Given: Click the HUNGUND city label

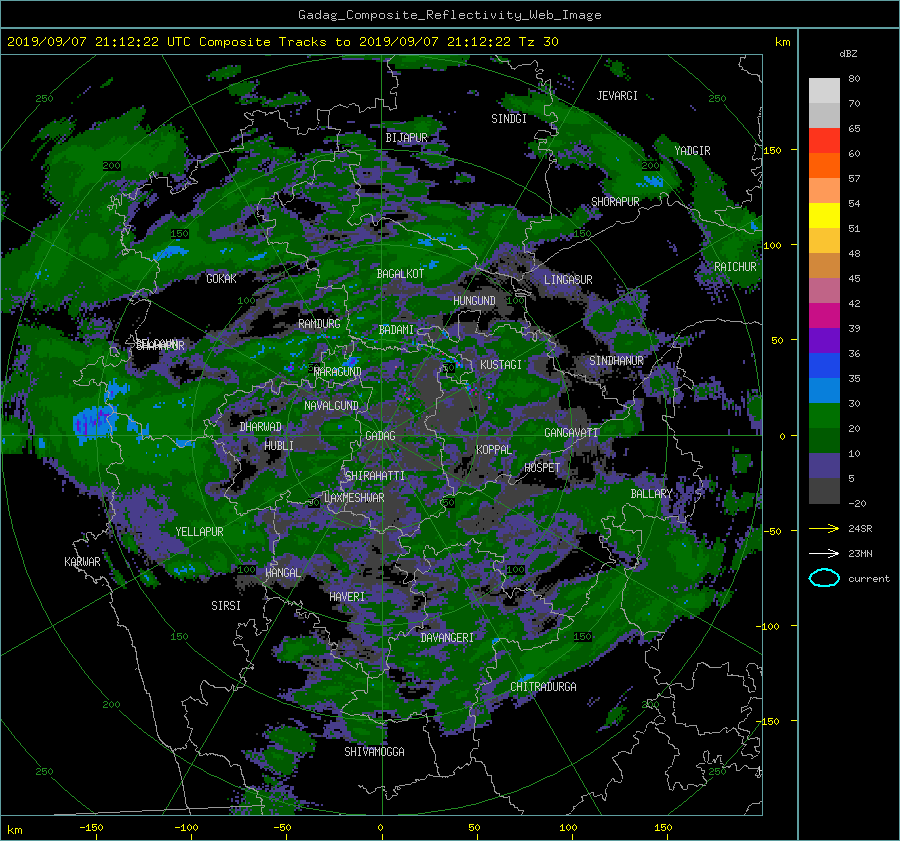Looking at the screenshot, I should pyautogui.click(x=474, y=301).
